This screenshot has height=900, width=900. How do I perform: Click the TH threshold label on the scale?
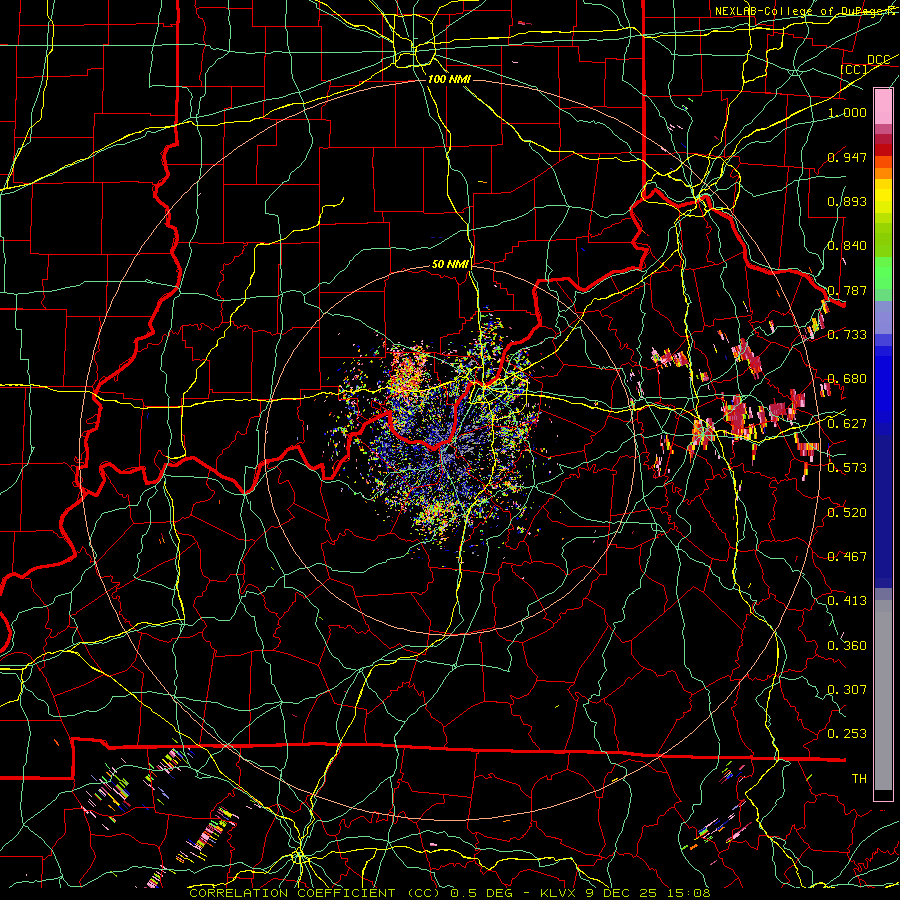pyautogui.click(x=859, y=778)
